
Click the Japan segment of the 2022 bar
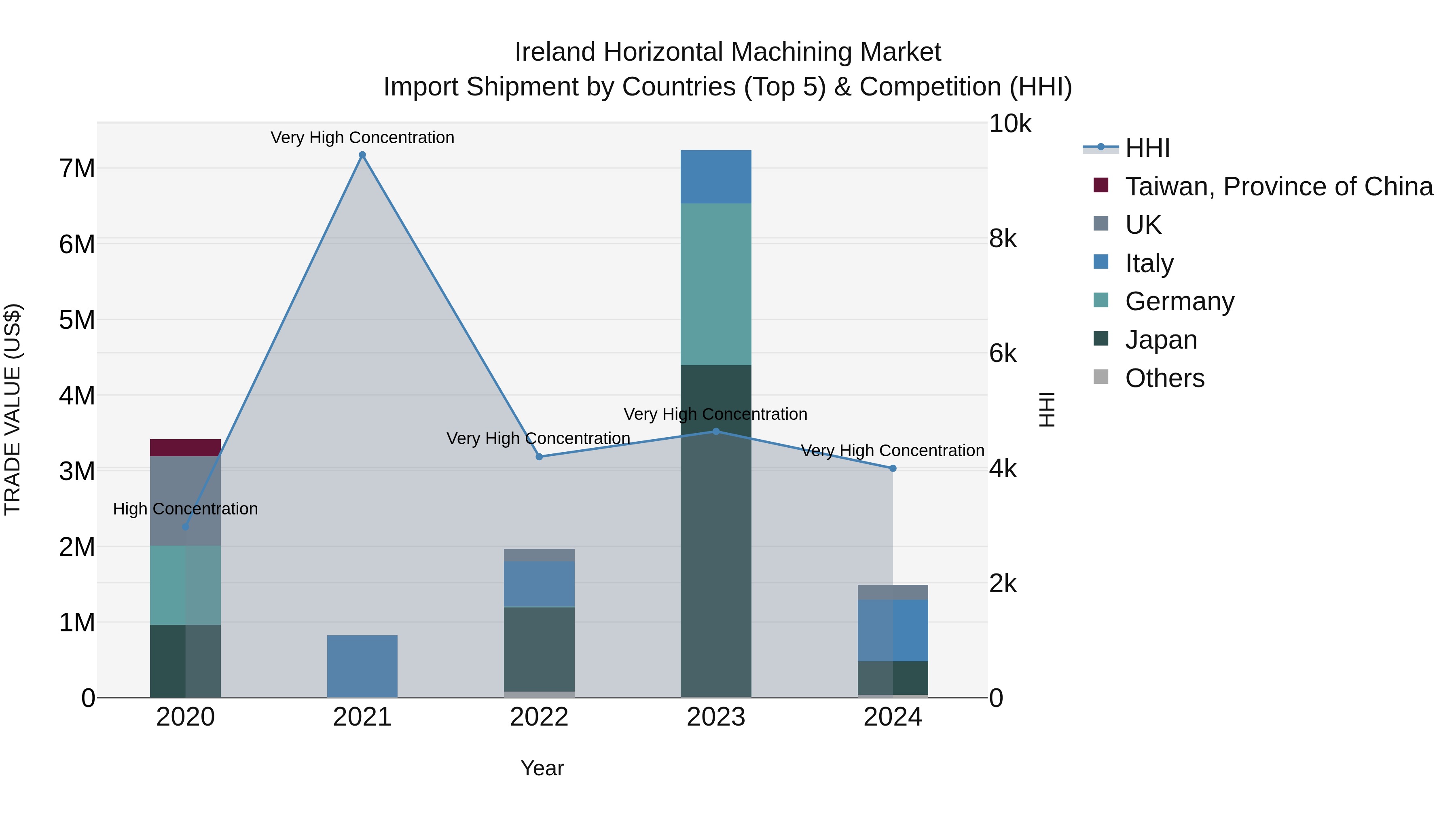click(x=539, y=650)
